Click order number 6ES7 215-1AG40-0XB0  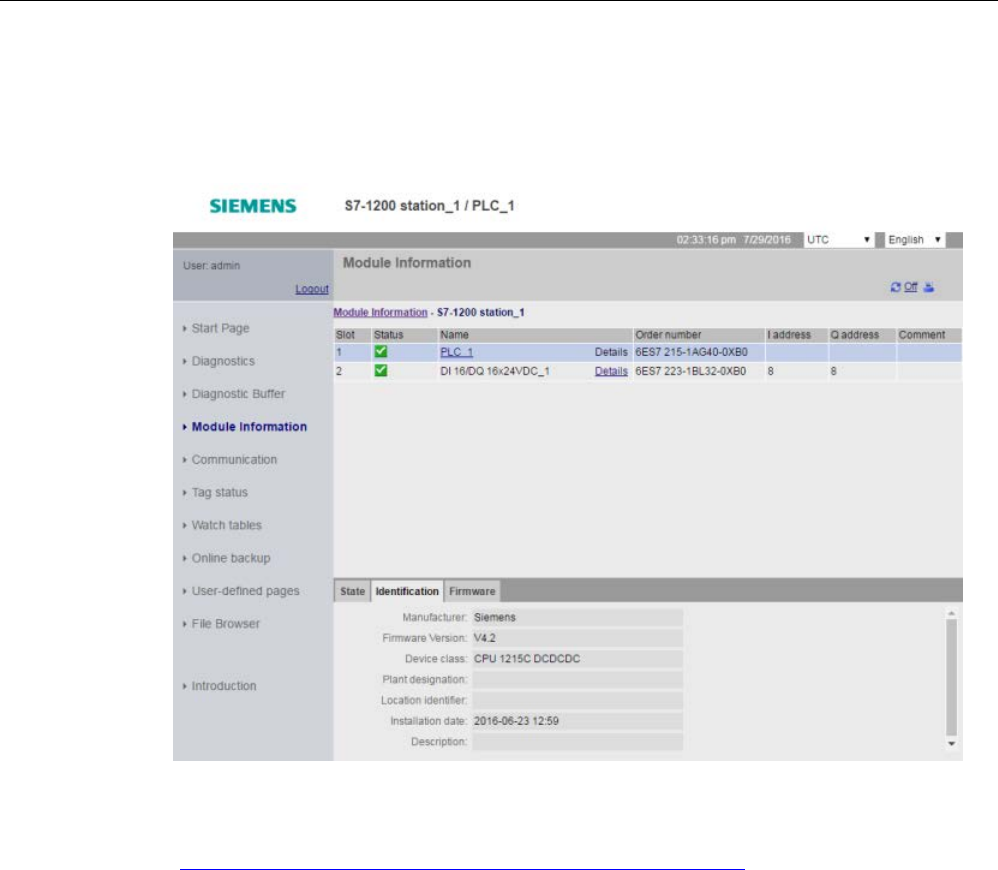coord(691,352)
